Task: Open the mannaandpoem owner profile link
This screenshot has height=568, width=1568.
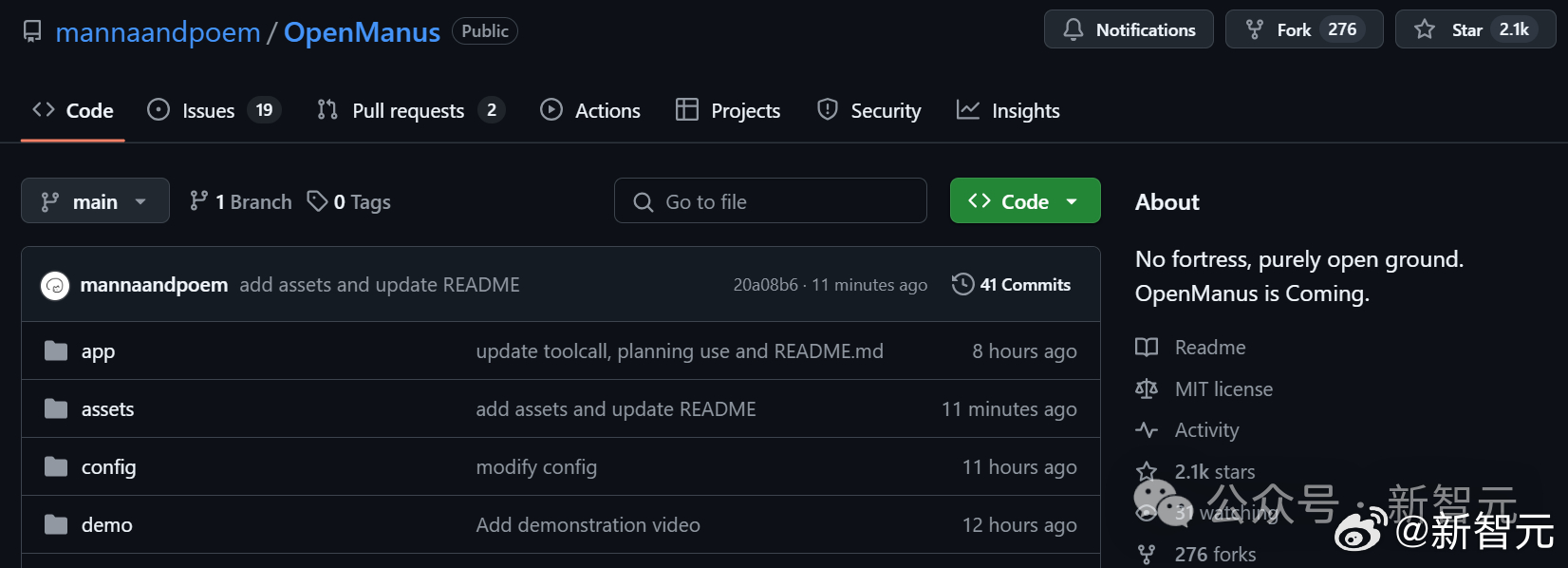Action: point(158,32)
